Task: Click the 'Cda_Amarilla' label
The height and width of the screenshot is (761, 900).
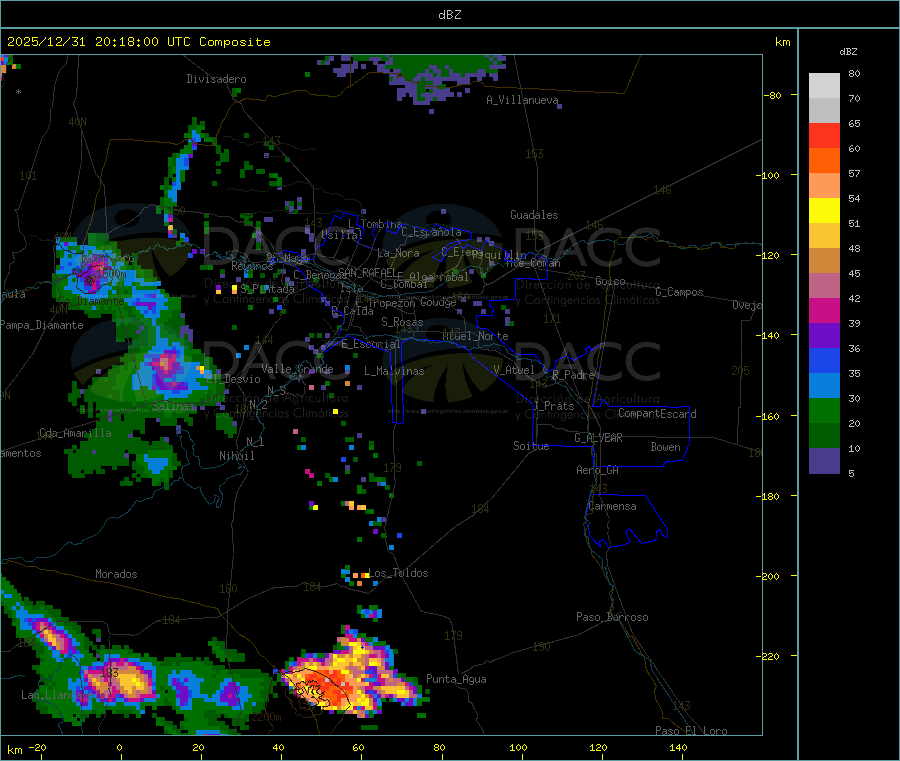Action: click(75, 433)
